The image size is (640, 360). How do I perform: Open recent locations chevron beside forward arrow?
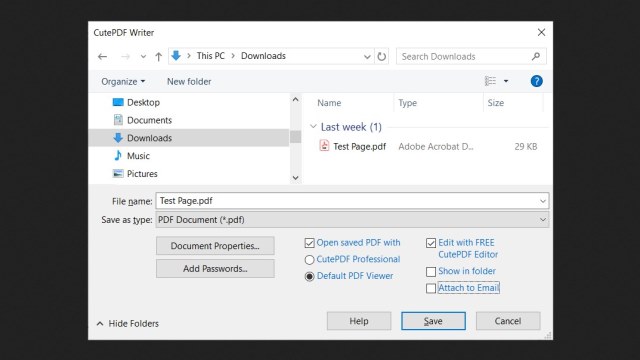coord(143,56)
